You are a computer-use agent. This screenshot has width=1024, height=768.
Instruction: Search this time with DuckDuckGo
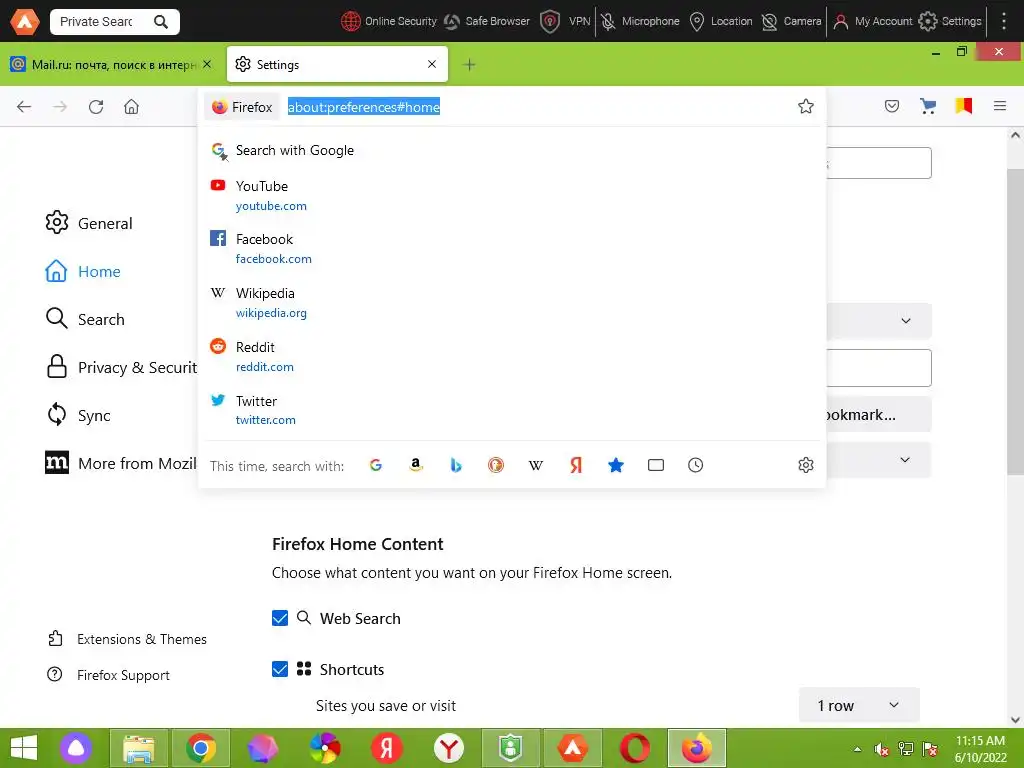tap(496, 465)
